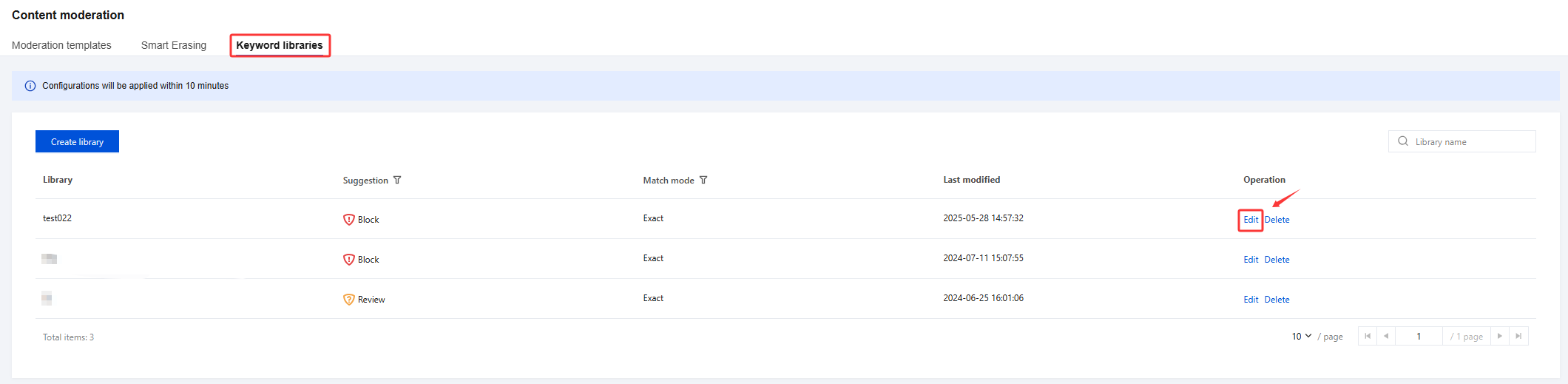
Task: Click the previous page arrow
Action: click(1386, 336)
